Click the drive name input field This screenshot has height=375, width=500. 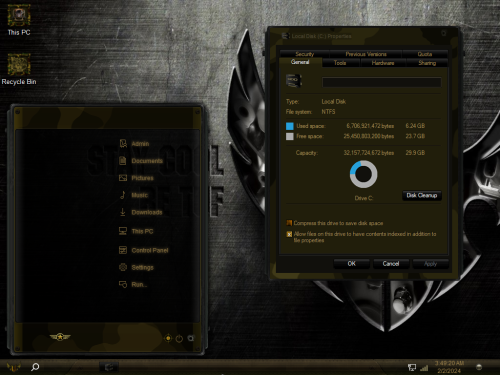[382, 82]
